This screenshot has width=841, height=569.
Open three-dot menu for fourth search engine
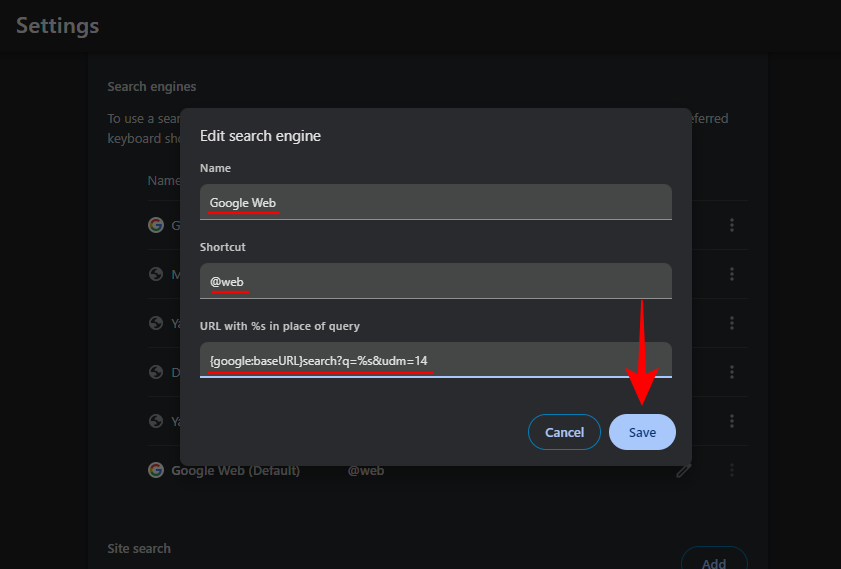(732, 372)
